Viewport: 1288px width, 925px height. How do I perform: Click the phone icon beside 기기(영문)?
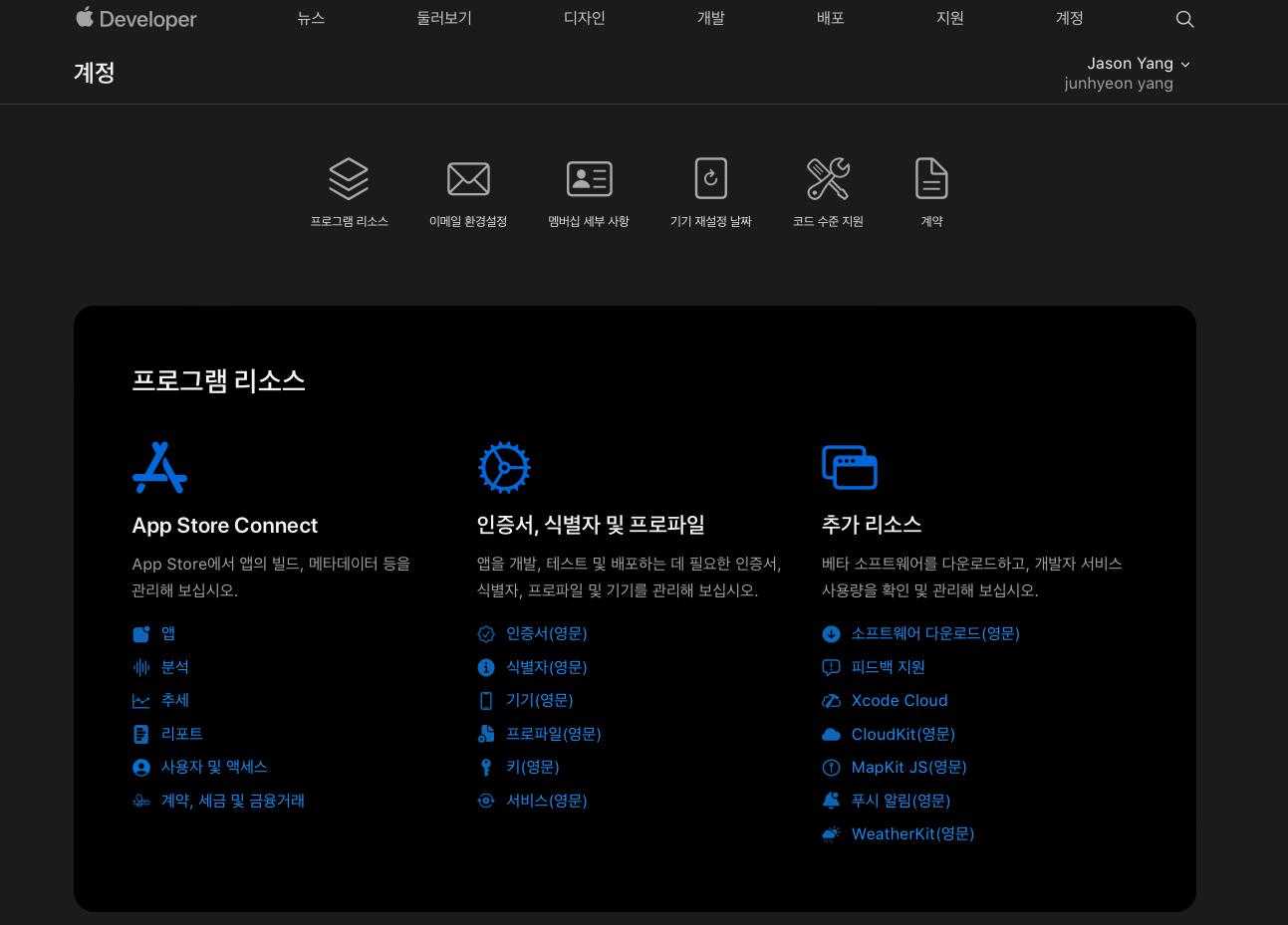[486, 701]
